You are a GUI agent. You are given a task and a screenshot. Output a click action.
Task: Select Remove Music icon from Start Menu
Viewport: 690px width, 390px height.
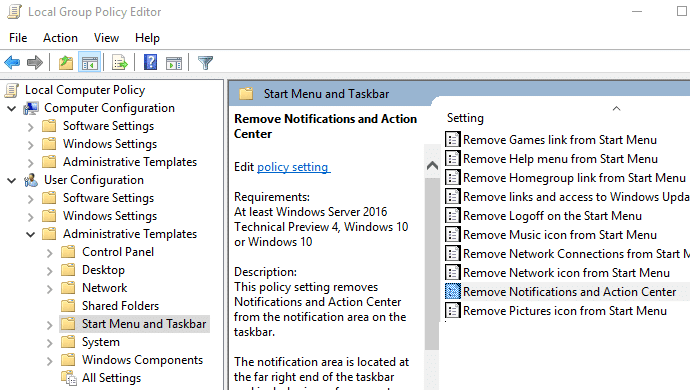click(560, 235)
